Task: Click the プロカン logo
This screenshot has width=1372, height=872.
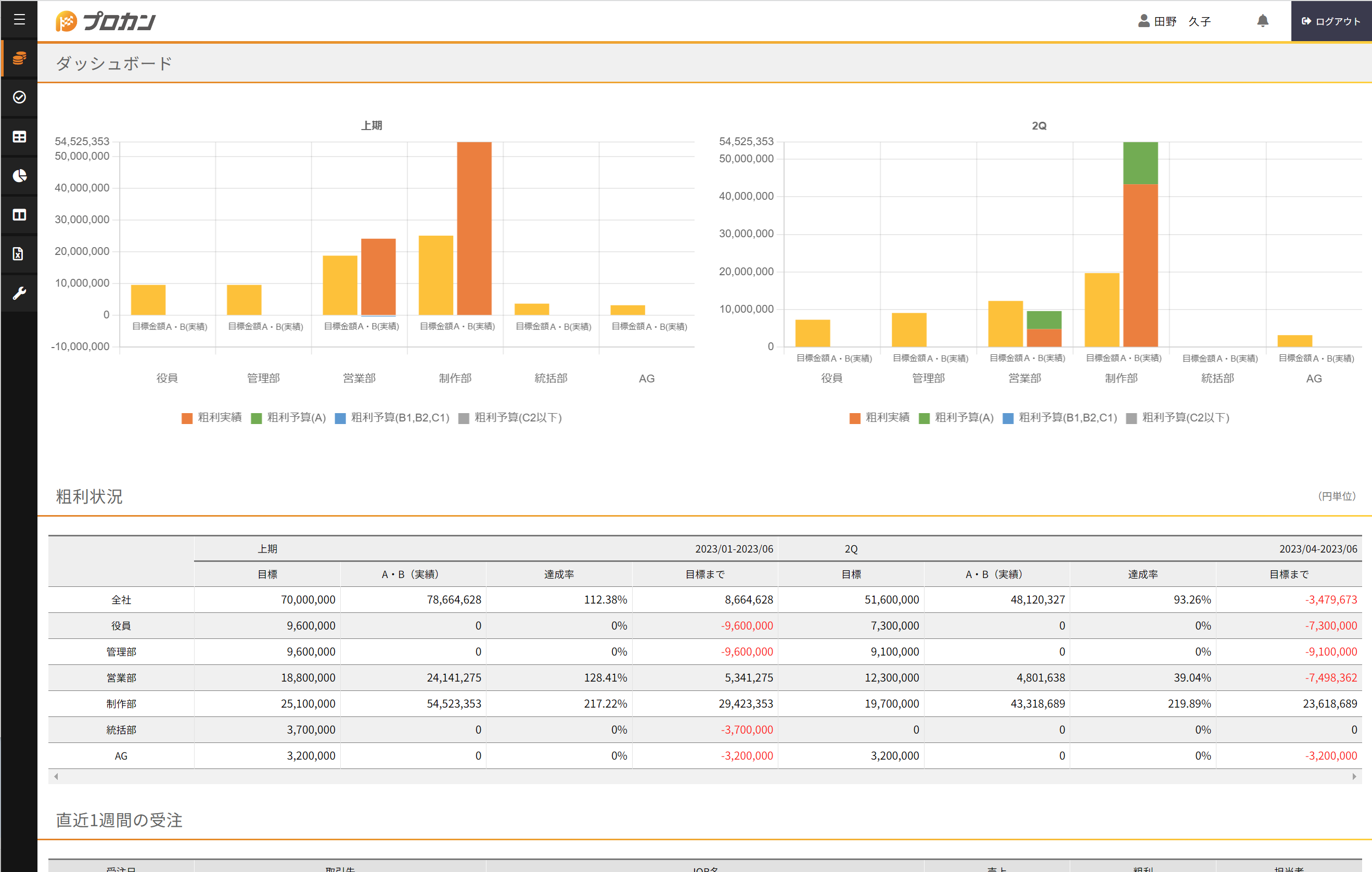Action: tap(106, 22)
